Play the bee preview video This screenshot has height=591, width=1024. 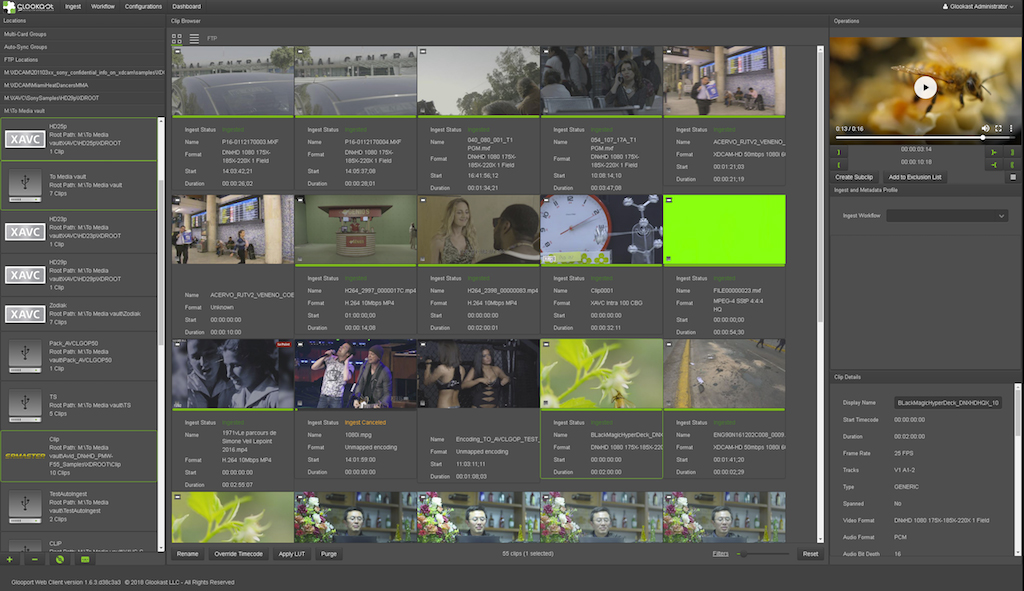925,88
